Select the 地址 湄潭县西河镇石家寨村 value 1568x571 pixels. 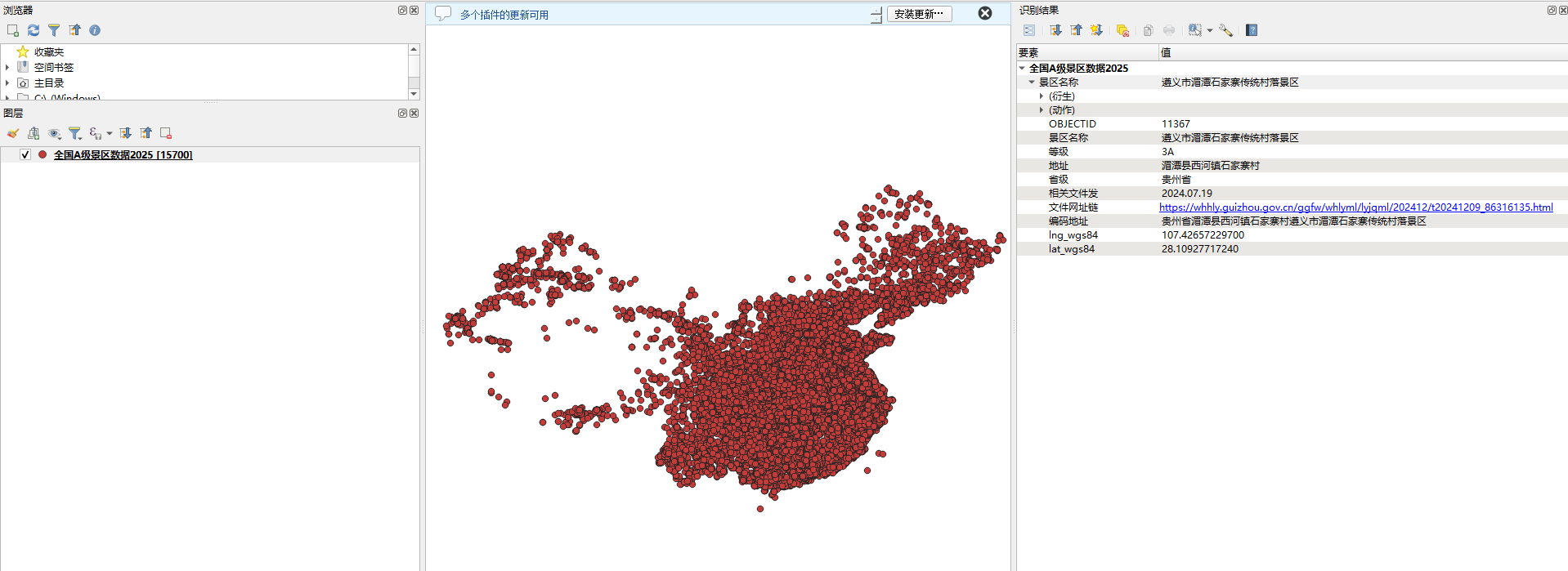pos(1211,166)
